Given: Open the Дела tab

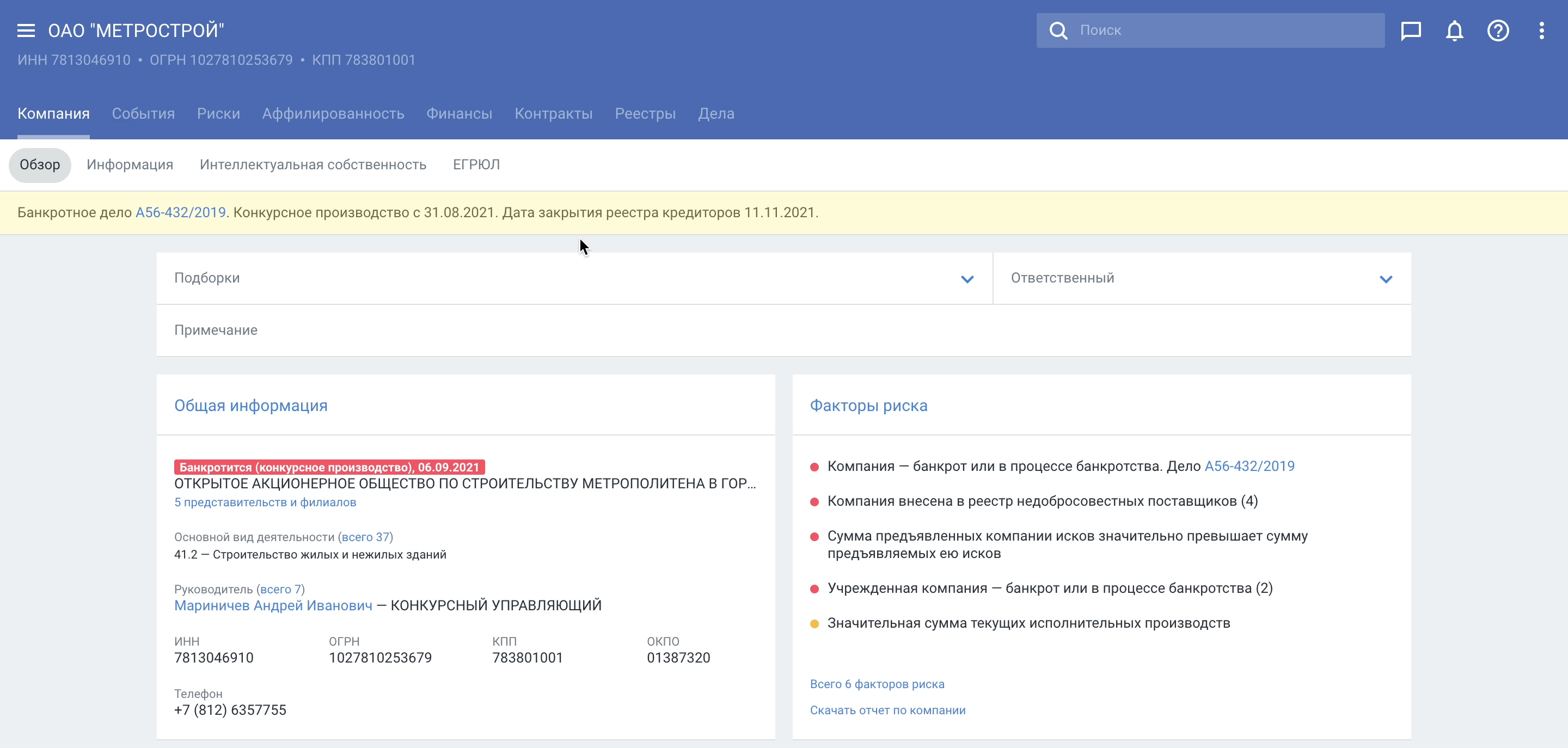Looking at the screenshot, I should coord(716,114).
